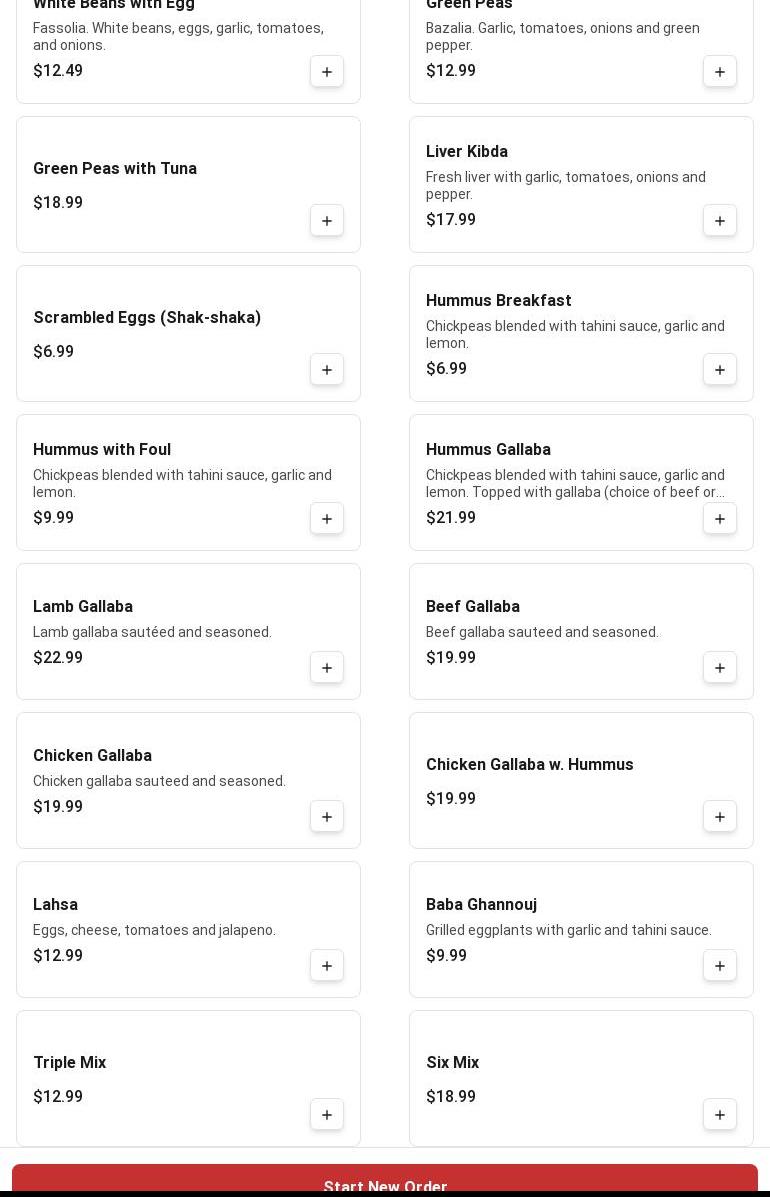Tap plus button for Chicken Gallaba

327,816
